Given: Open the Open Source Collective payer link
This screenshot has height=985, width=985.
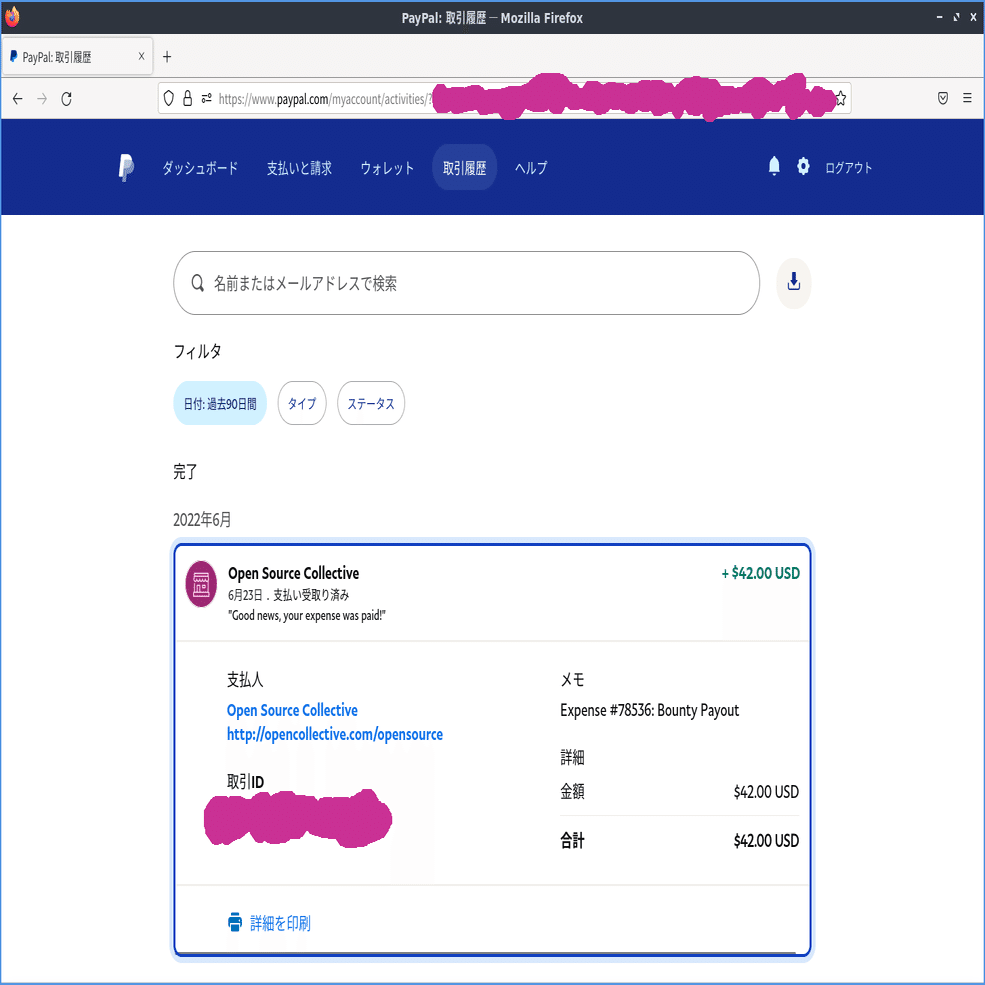Looking at the screenshot, I should (292, 710).
